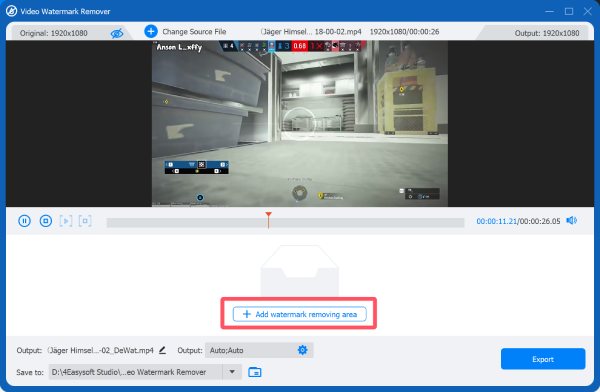Open output settings with the gear icon
This screenshot has width=600, height=392.
[302, 350]
